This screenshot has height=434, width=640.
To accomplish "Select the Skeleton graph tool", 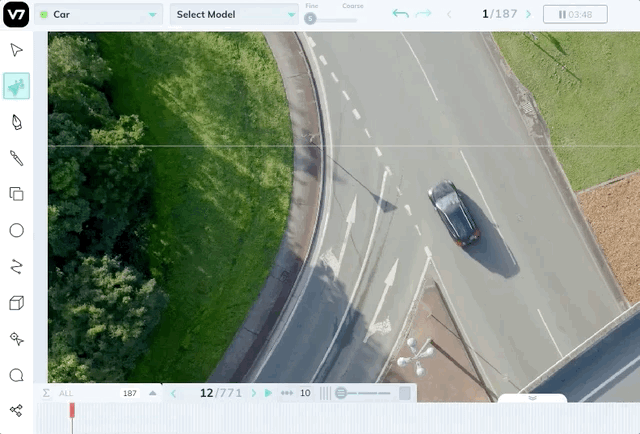I will click(16, 410).
